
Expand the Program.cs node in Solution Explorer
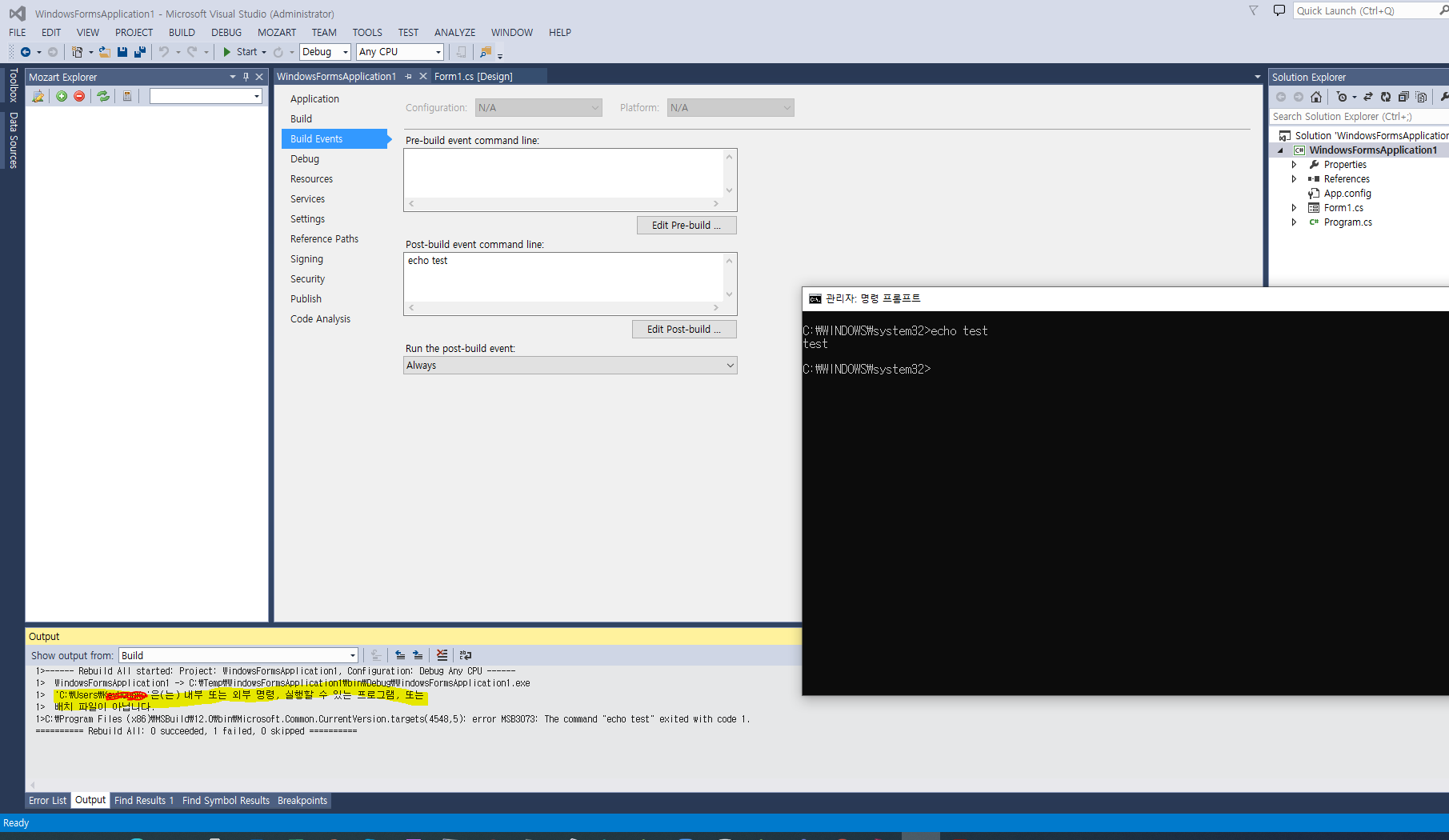1294,222
